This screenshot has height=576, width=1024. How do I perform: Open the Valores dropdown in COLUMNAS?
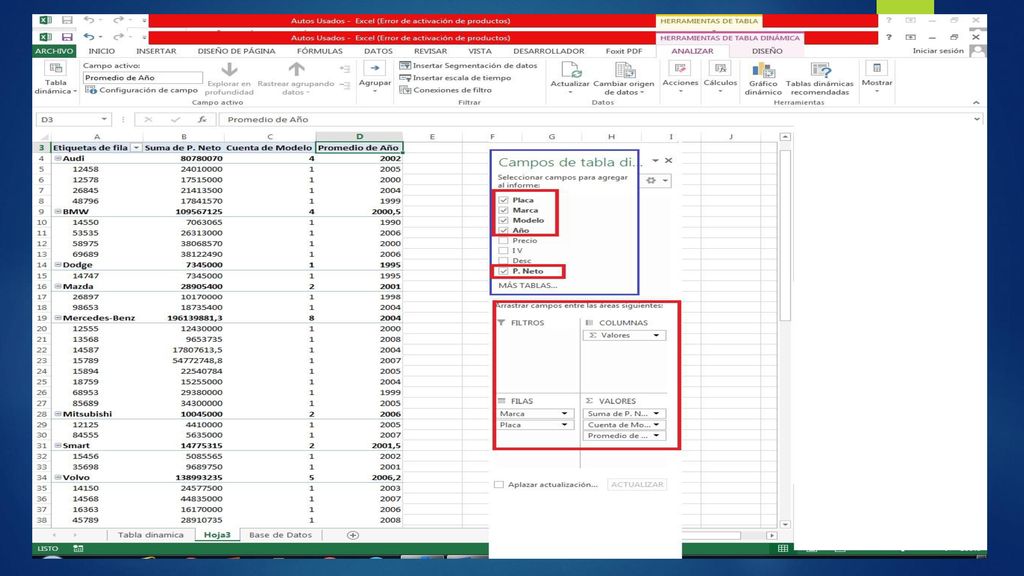point(656,335)
